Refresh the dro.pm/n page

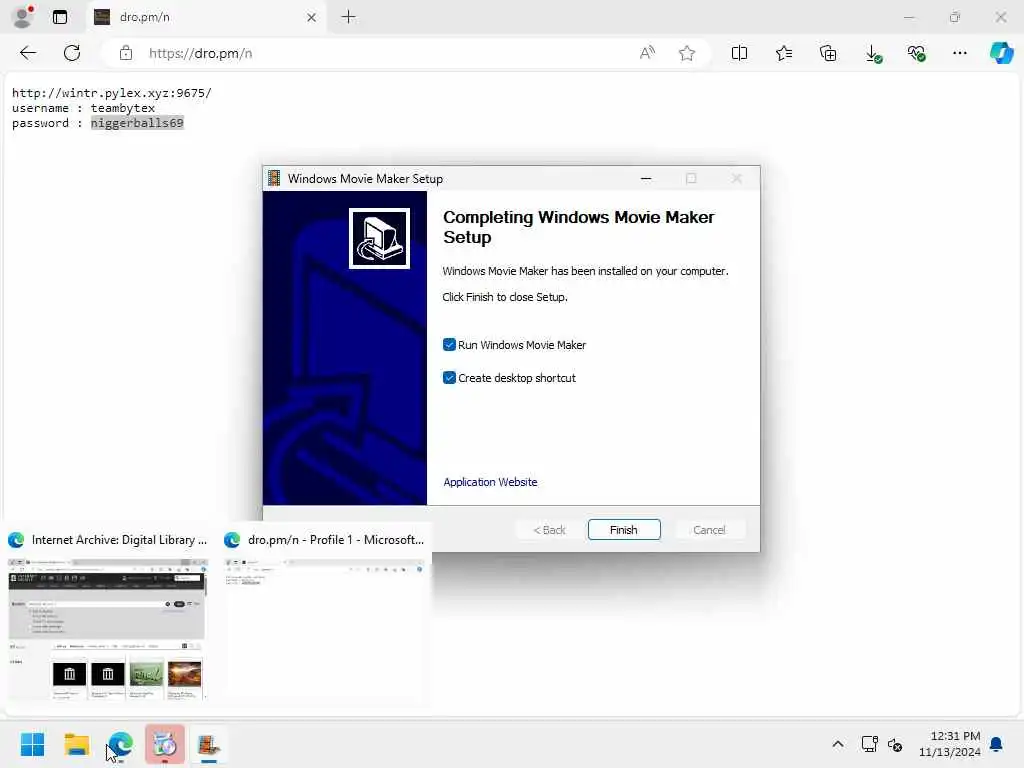72,53
